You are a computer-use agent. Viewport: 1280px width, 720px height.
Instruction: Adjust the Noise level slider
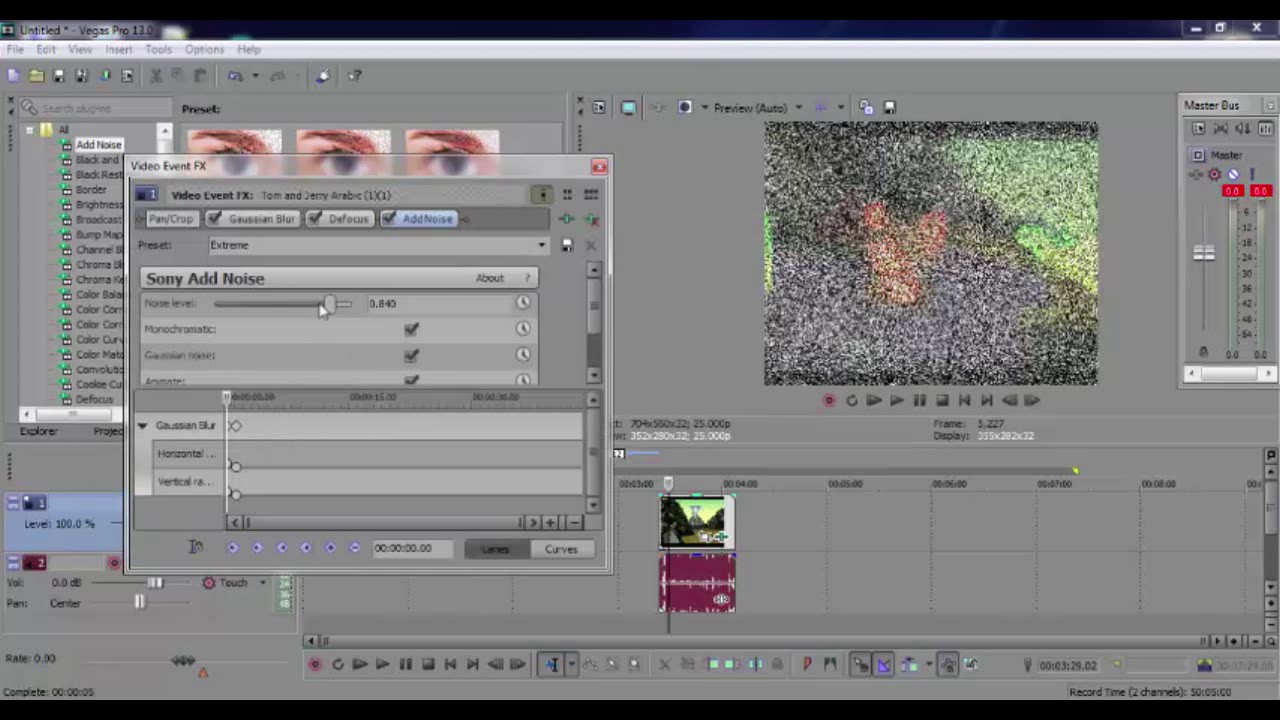329,303
